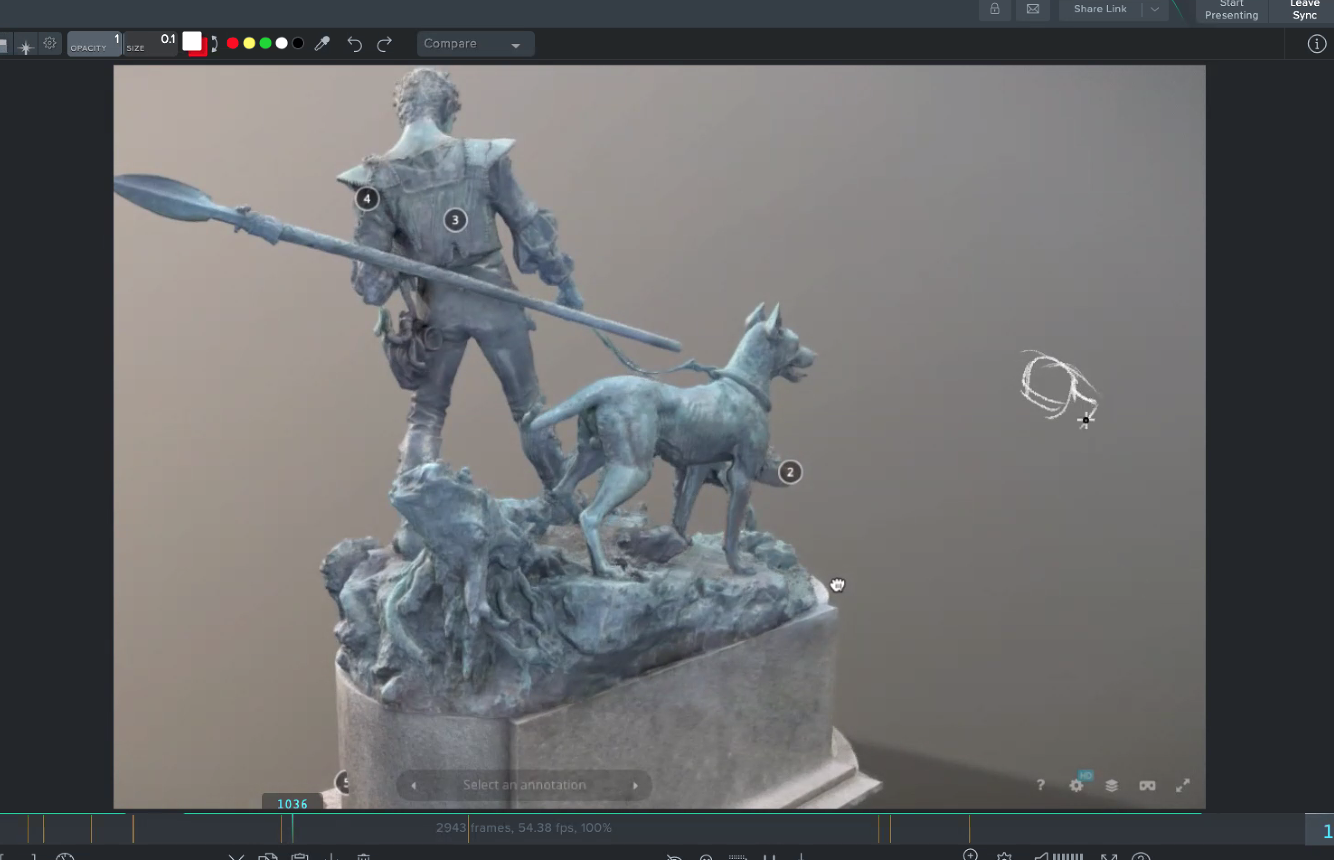Open the 3D viewer help question mark
Screen dimensions: 1334x860
pyautogui.click(x=1040, y=785)
